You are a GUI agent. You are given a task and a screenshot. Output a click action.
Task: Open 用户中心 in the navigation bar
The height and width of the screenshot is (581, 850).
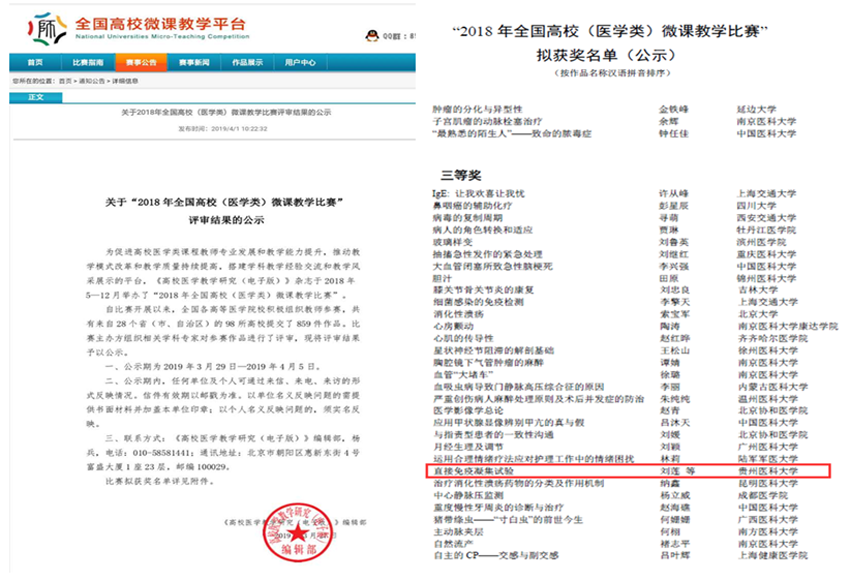click(300, 62)
